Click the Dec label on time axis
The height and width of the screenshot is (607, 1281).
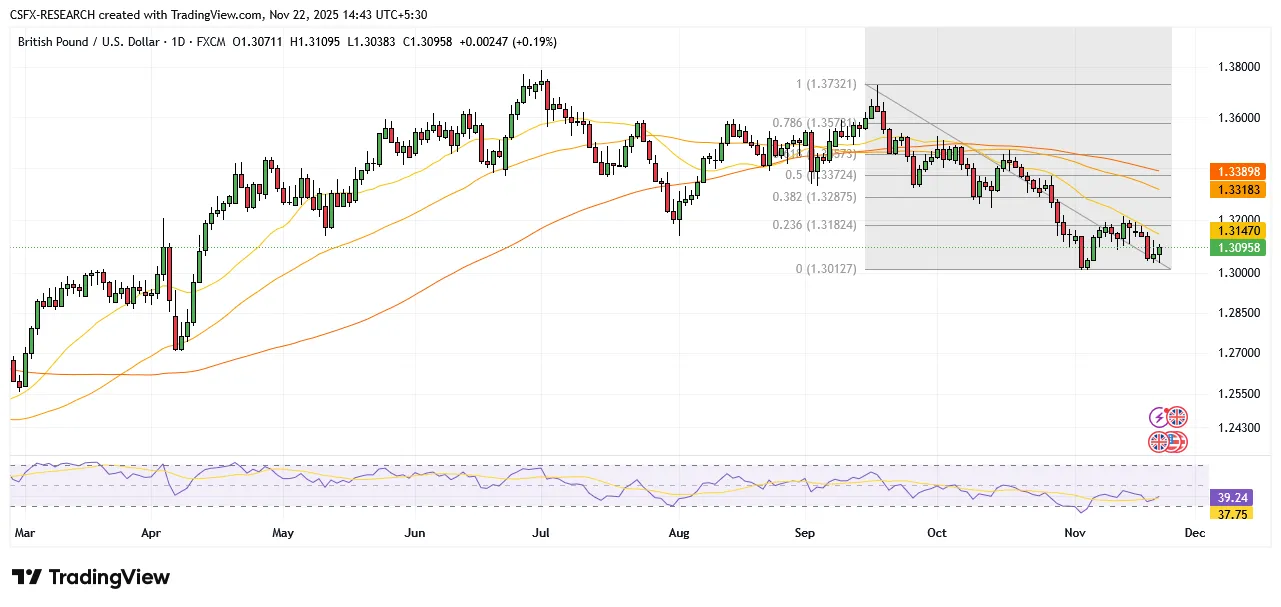click(1194, 534)
